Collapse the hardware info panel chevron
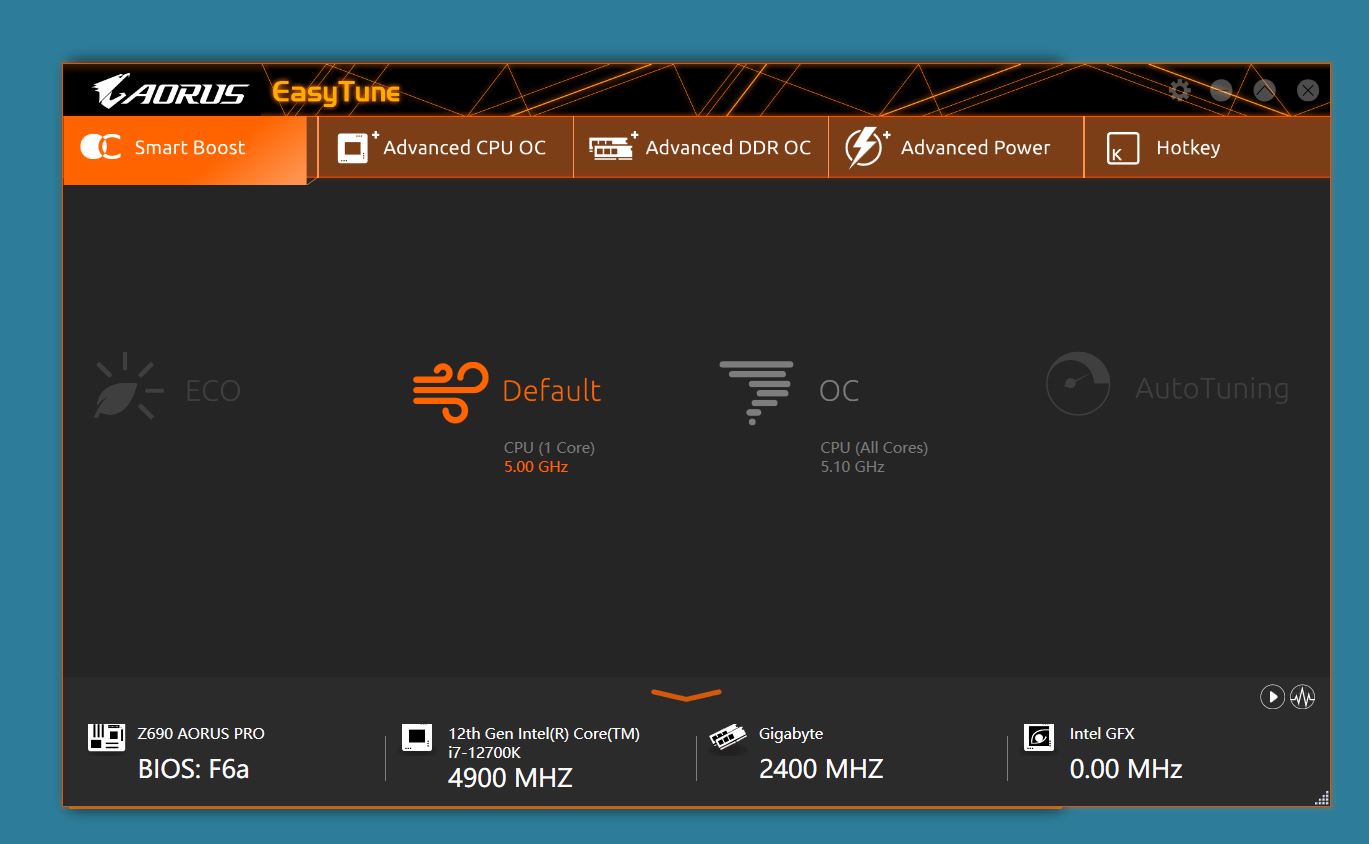This screenshot has width=1369, height=844. click(686, 695)
